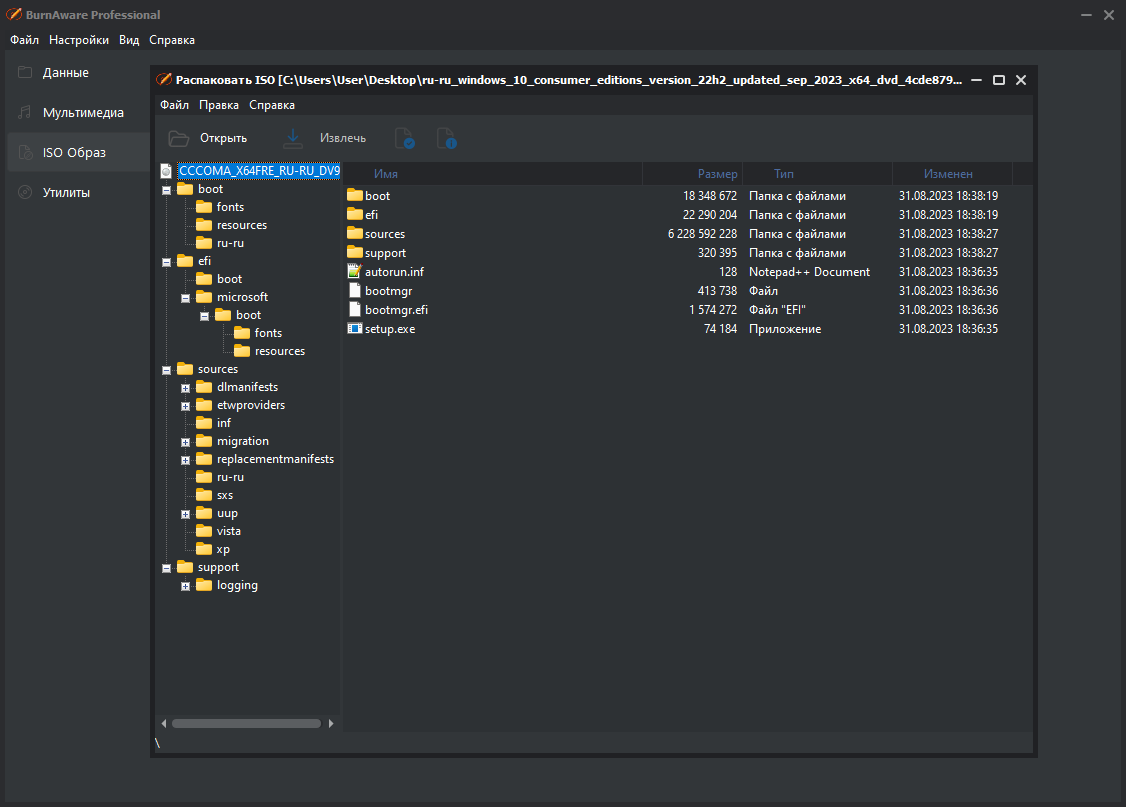Expand the dlmanifests folder node

185,388
